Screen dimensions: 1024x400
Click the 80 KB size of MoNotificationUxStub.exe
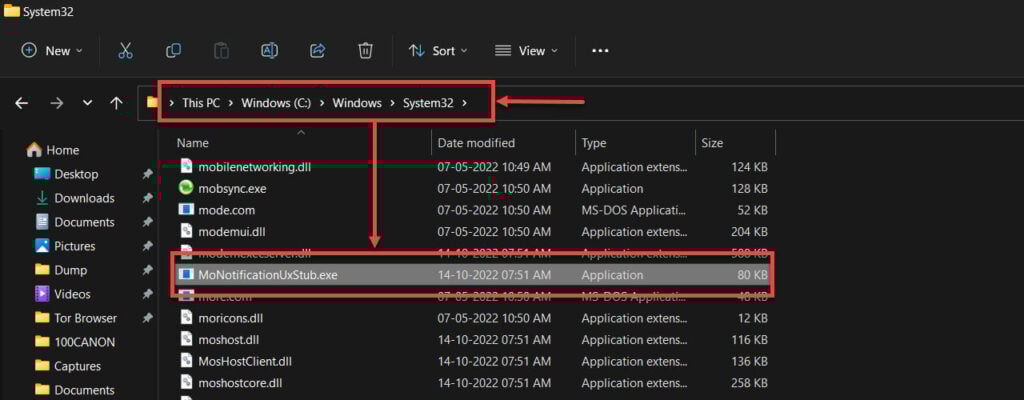pos(752,275)
